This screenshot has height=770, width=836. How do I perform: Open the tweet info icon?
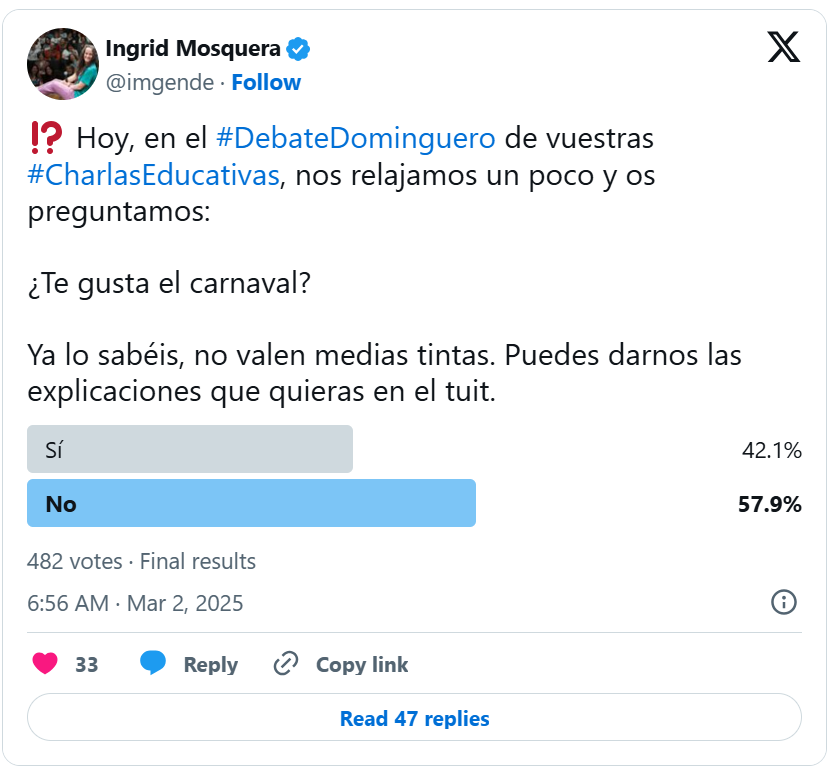point(783,602)
